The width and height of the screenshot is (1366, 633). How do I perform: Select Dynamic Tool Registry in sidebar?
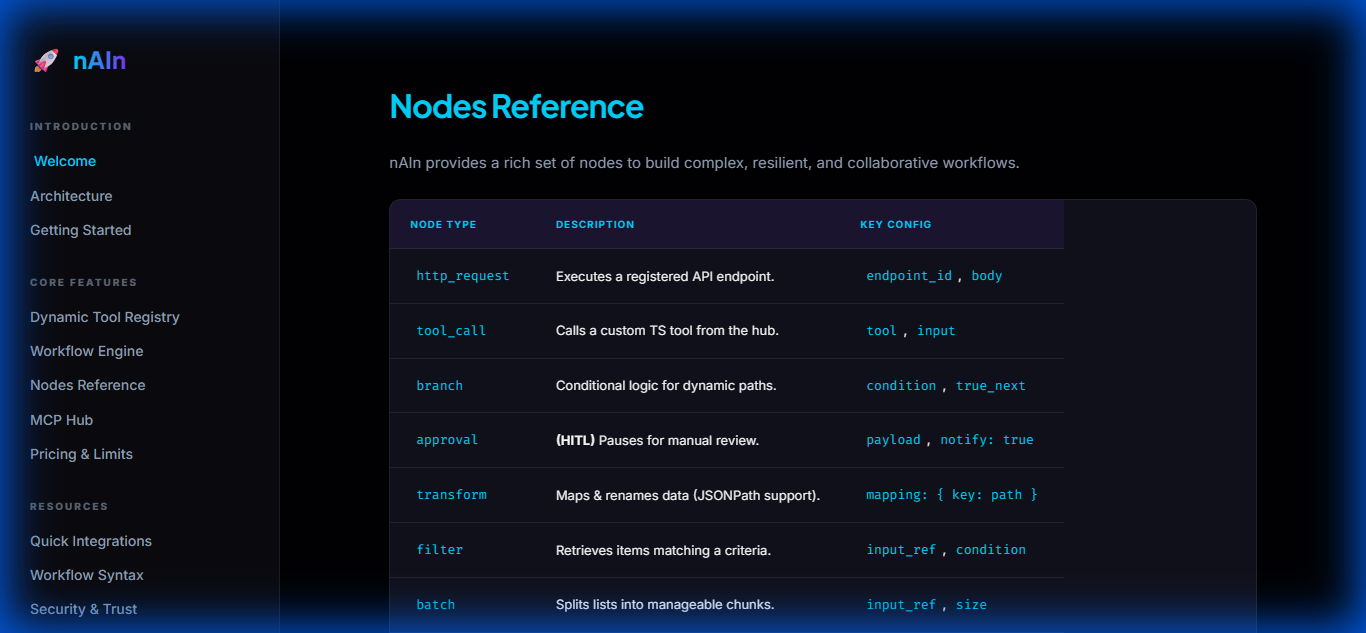click(104, 316)
